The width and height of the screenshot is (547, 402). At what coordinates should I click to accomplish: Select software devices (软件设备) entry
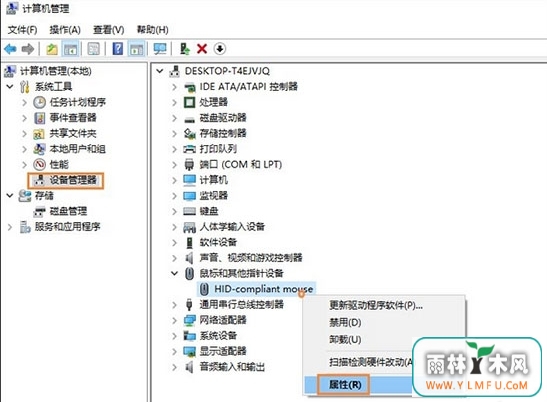[218, 242]
